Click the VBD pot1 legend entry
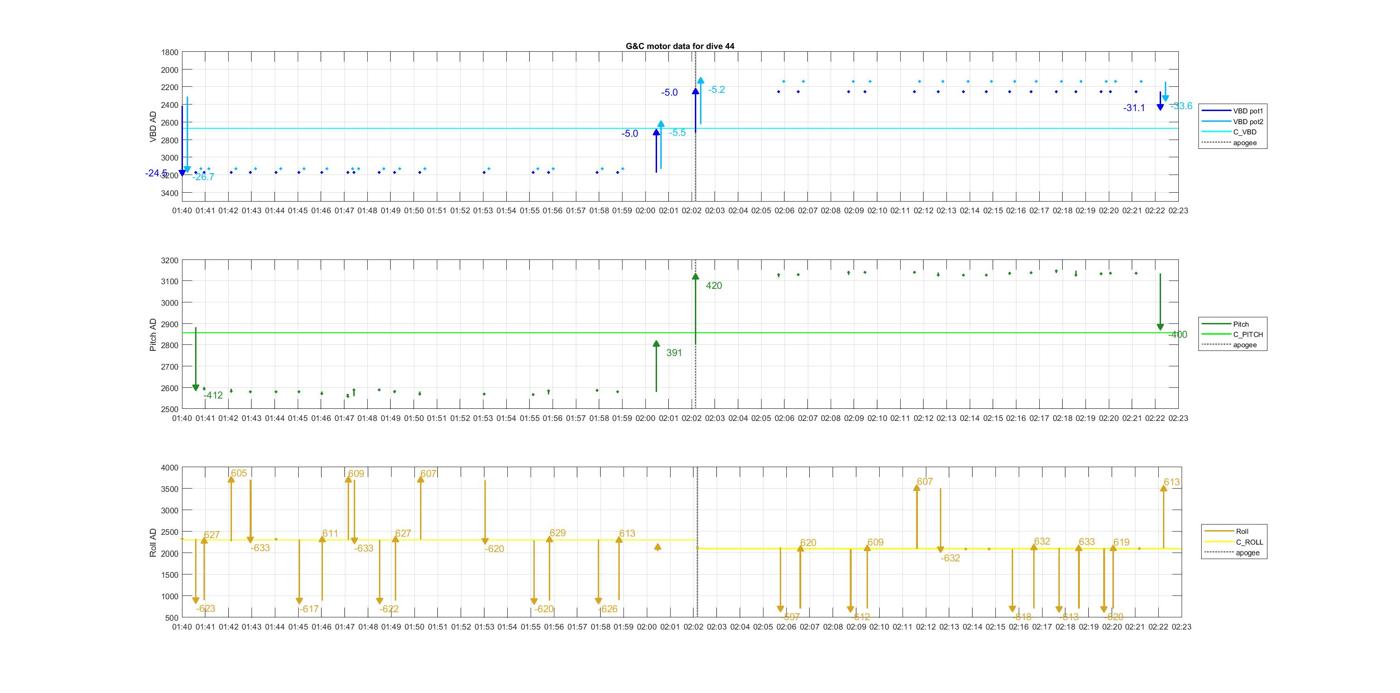This screenshot has height=693, width=1400. coord(1231,110)
